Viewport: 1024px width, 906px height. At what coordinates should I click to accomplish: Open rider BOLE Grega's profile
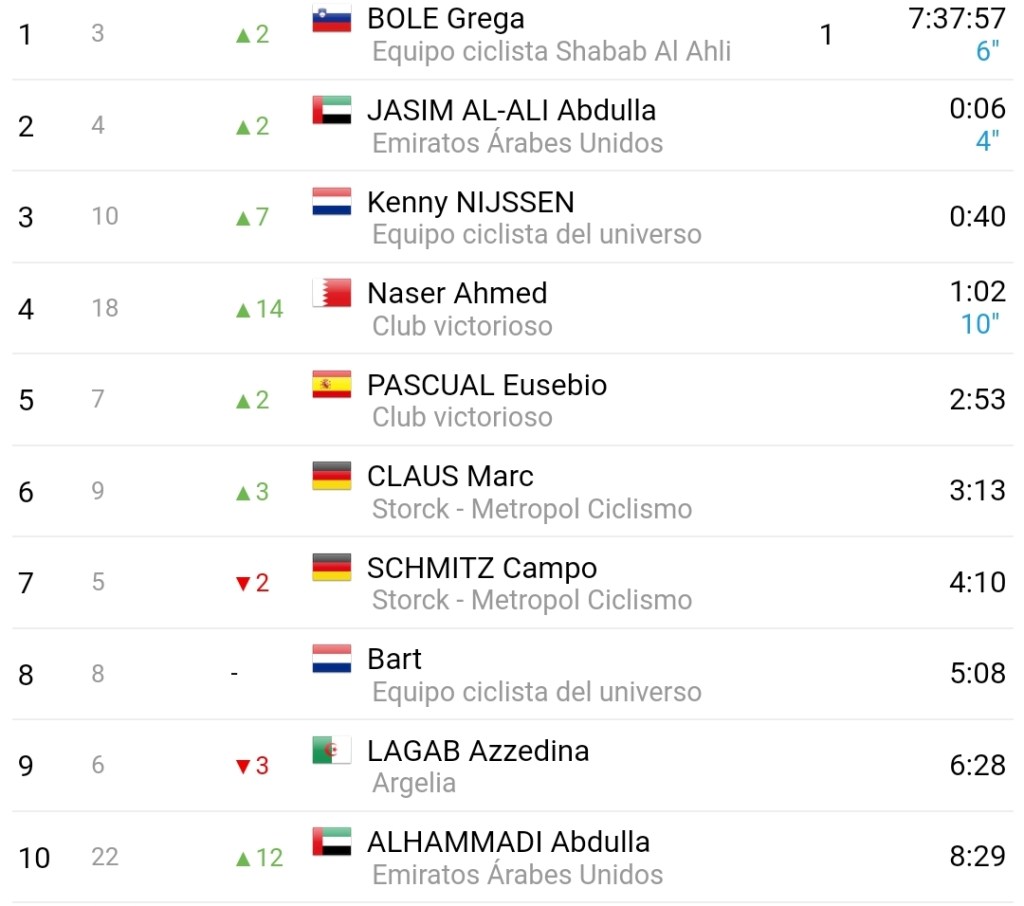(445, 19)
